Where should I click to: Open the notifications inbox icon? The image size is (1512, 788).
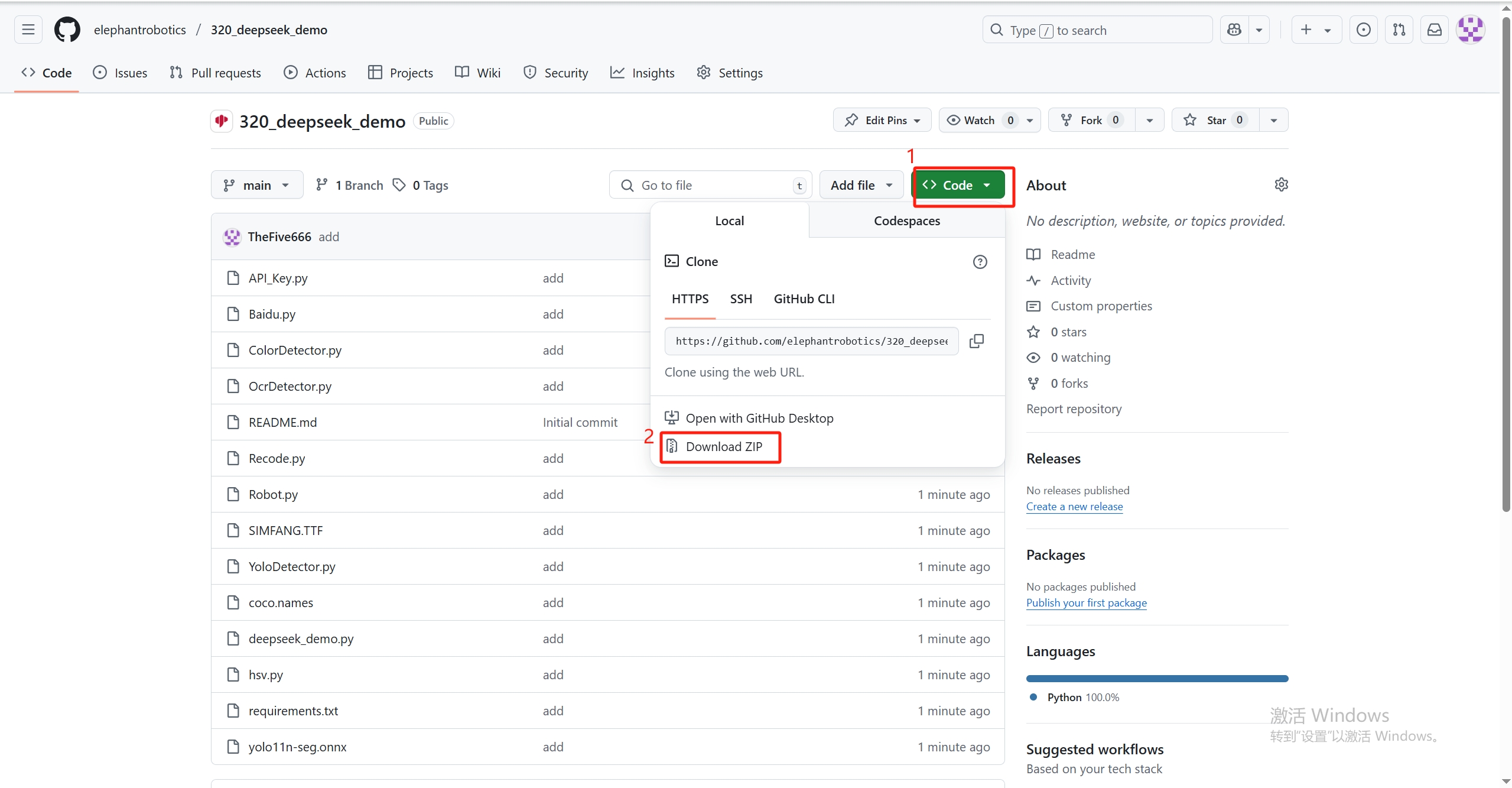coord(1435,30)
